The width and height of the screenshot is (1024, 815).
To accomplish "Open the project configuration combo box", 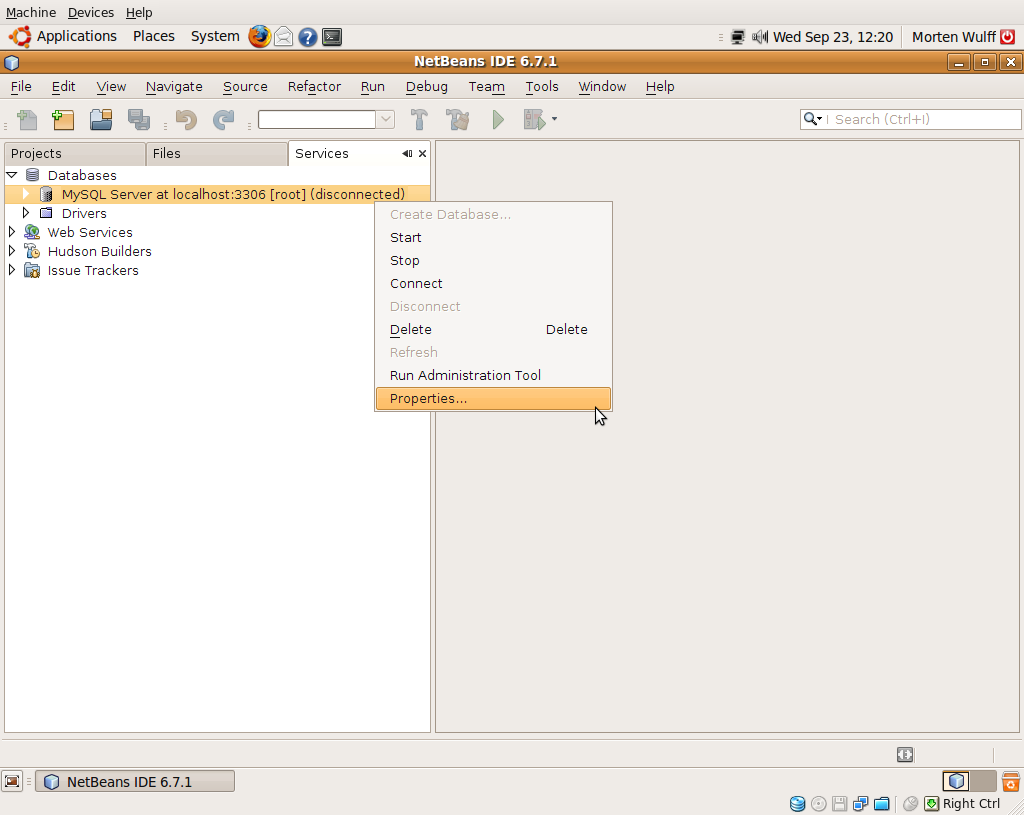I will pyautogui.click(x=326, y=120).
